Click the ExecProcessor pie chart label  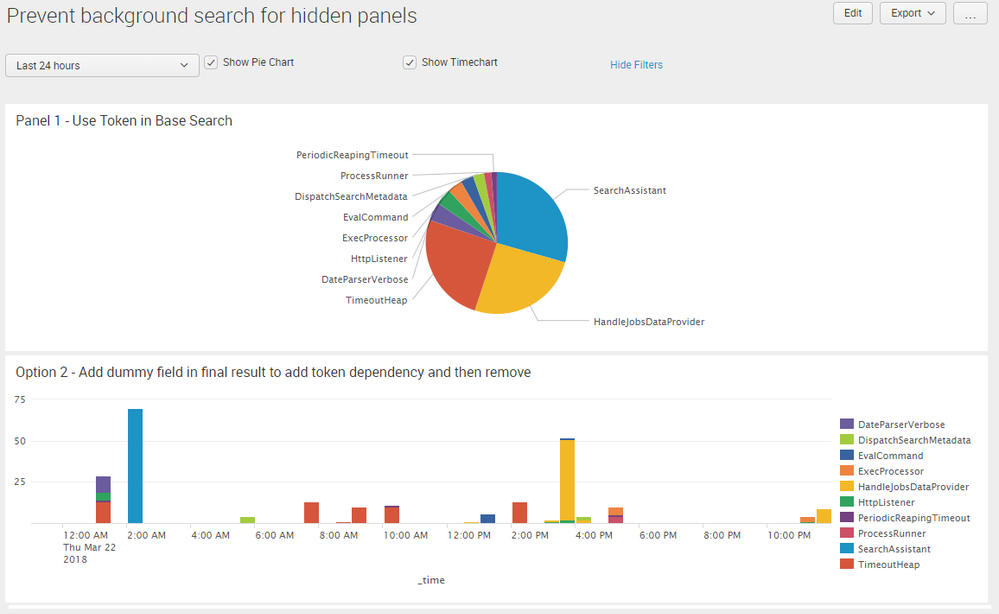(x=375, y=238)
